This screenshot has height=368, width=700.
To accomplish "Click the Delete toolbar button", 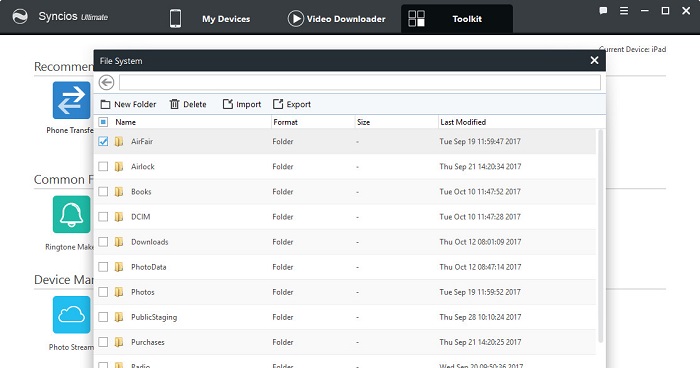I will (188, 105).
